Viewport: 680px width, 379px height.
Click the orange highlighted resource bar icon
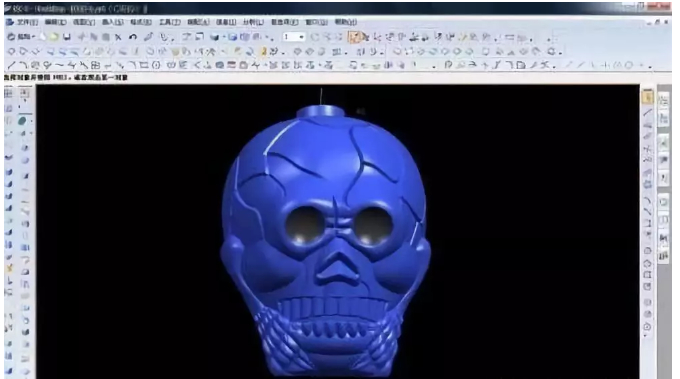pyautogui.click(x=647, y=97)
